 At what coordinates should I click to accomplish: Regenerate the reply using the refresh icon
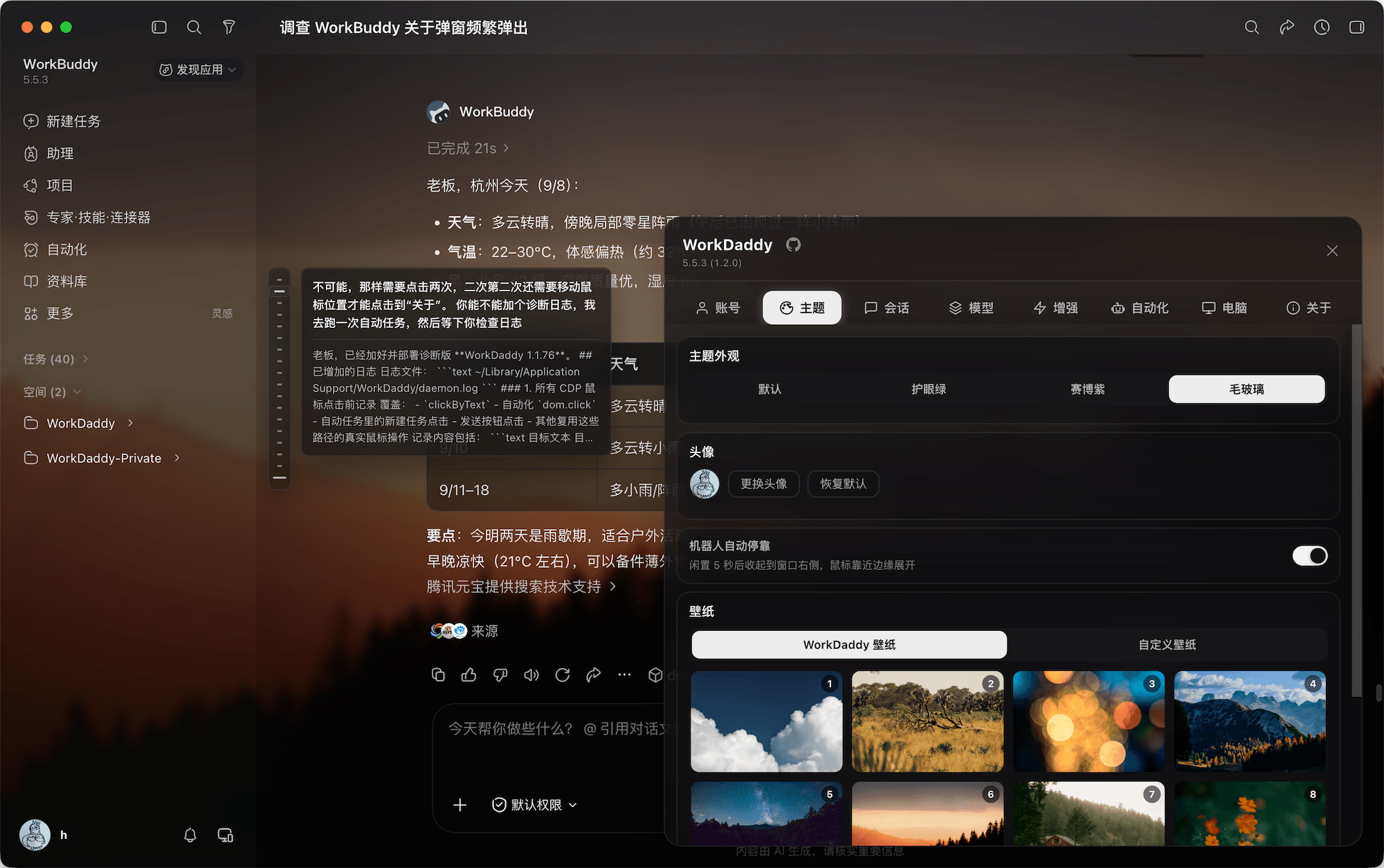click(x=563, y=674)
